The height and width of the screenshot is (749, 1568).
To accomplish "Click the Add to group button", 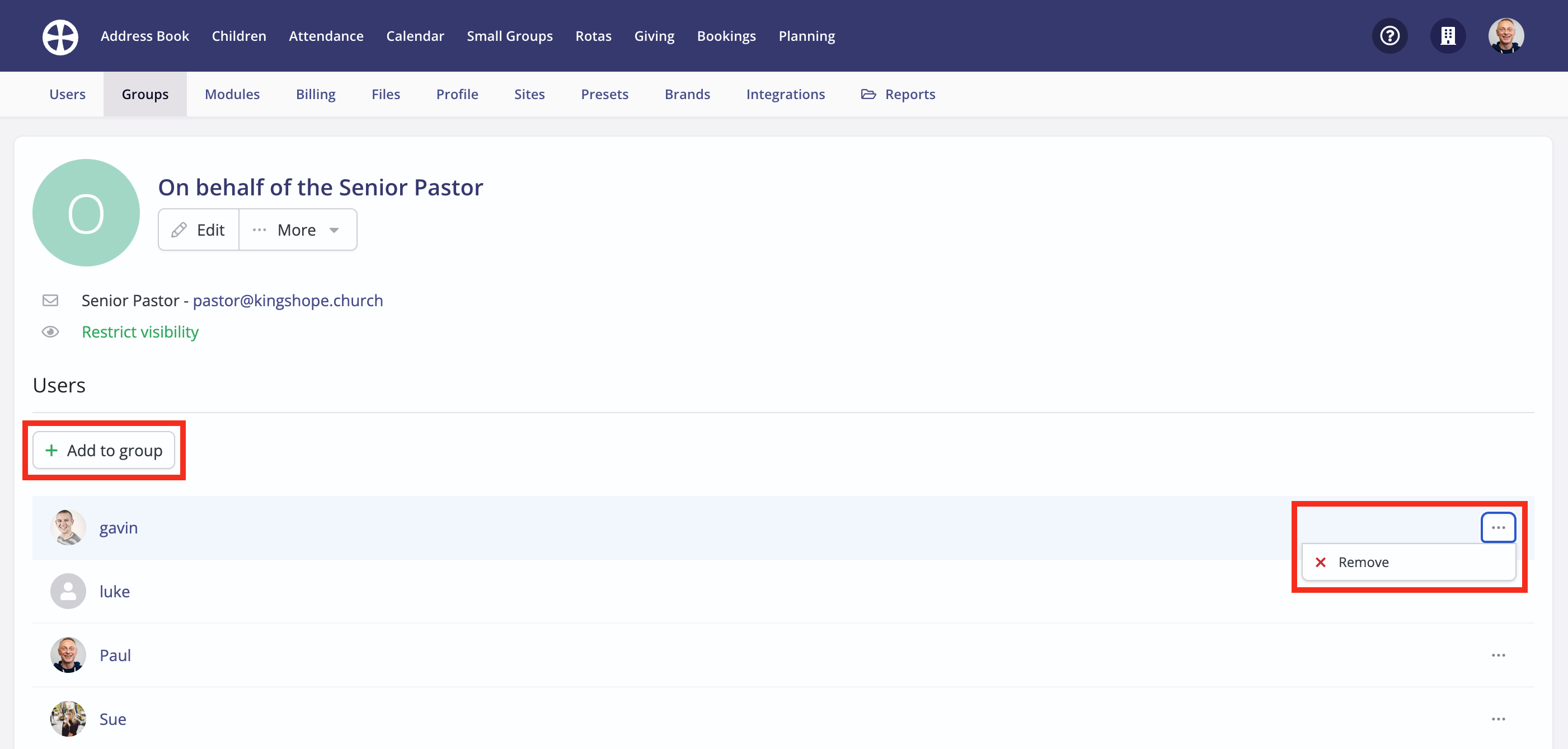I will pos(104,450).
